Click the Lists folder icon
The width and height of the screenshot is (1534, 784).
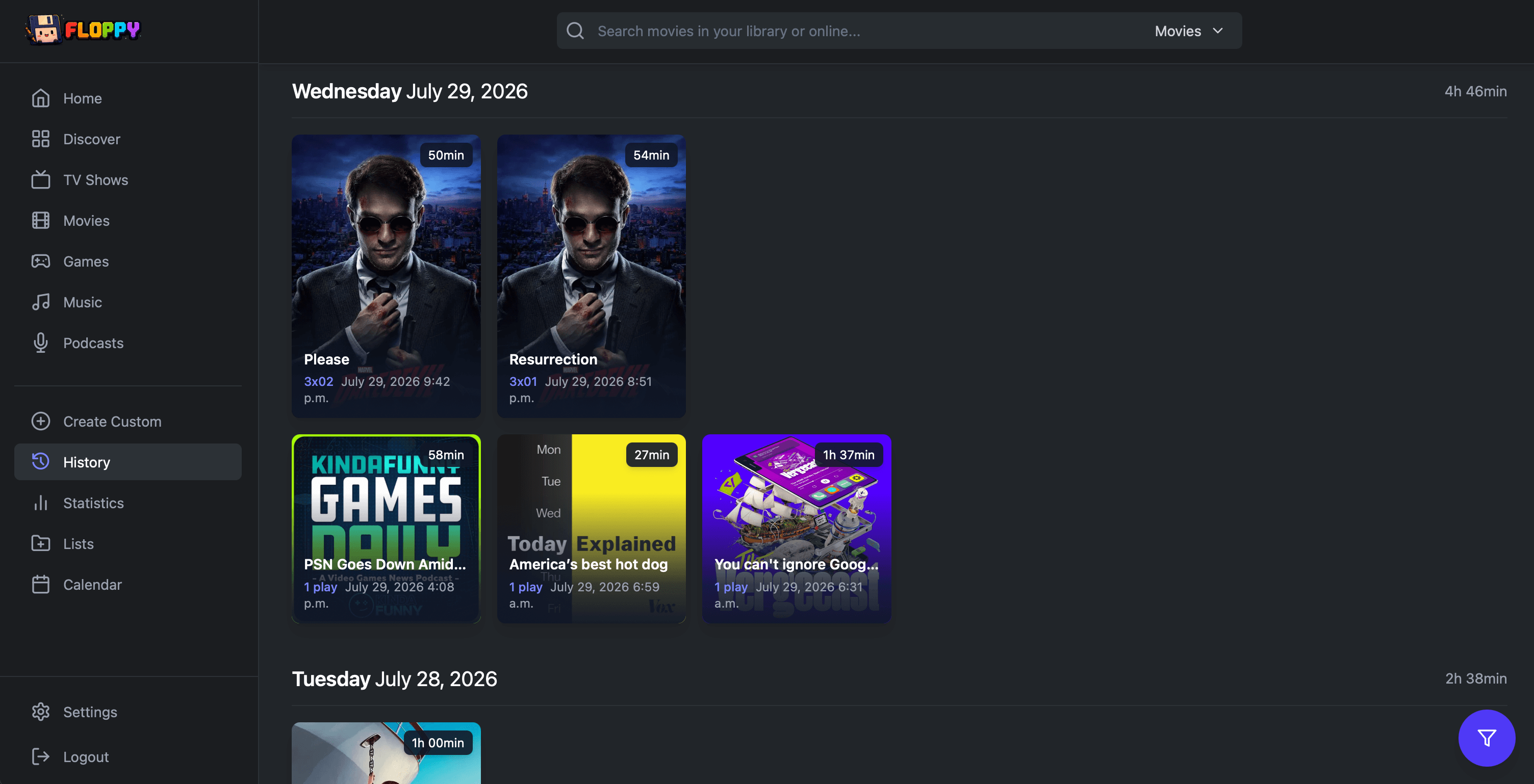click(40, 543)
